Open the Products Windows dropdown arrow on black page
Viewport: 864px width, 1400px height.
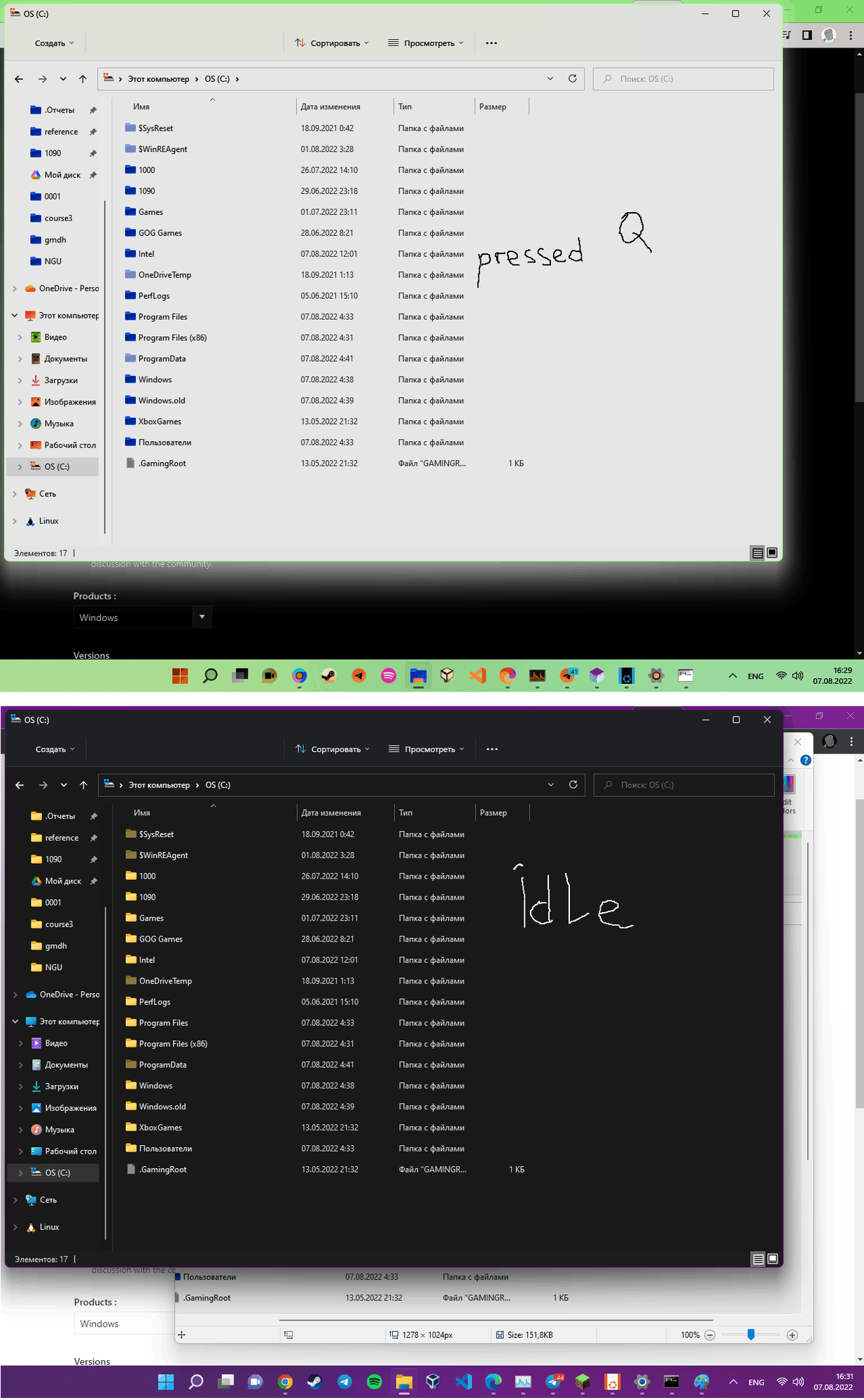(x=202, y=617)
